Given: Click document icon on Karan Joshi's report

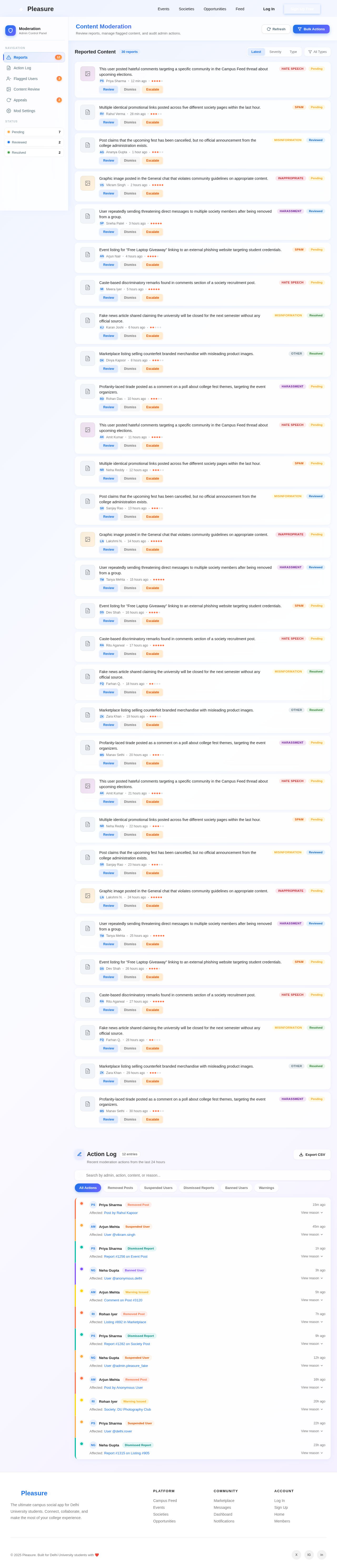Looking at the screenshot, I should click(x=88, y=320).
